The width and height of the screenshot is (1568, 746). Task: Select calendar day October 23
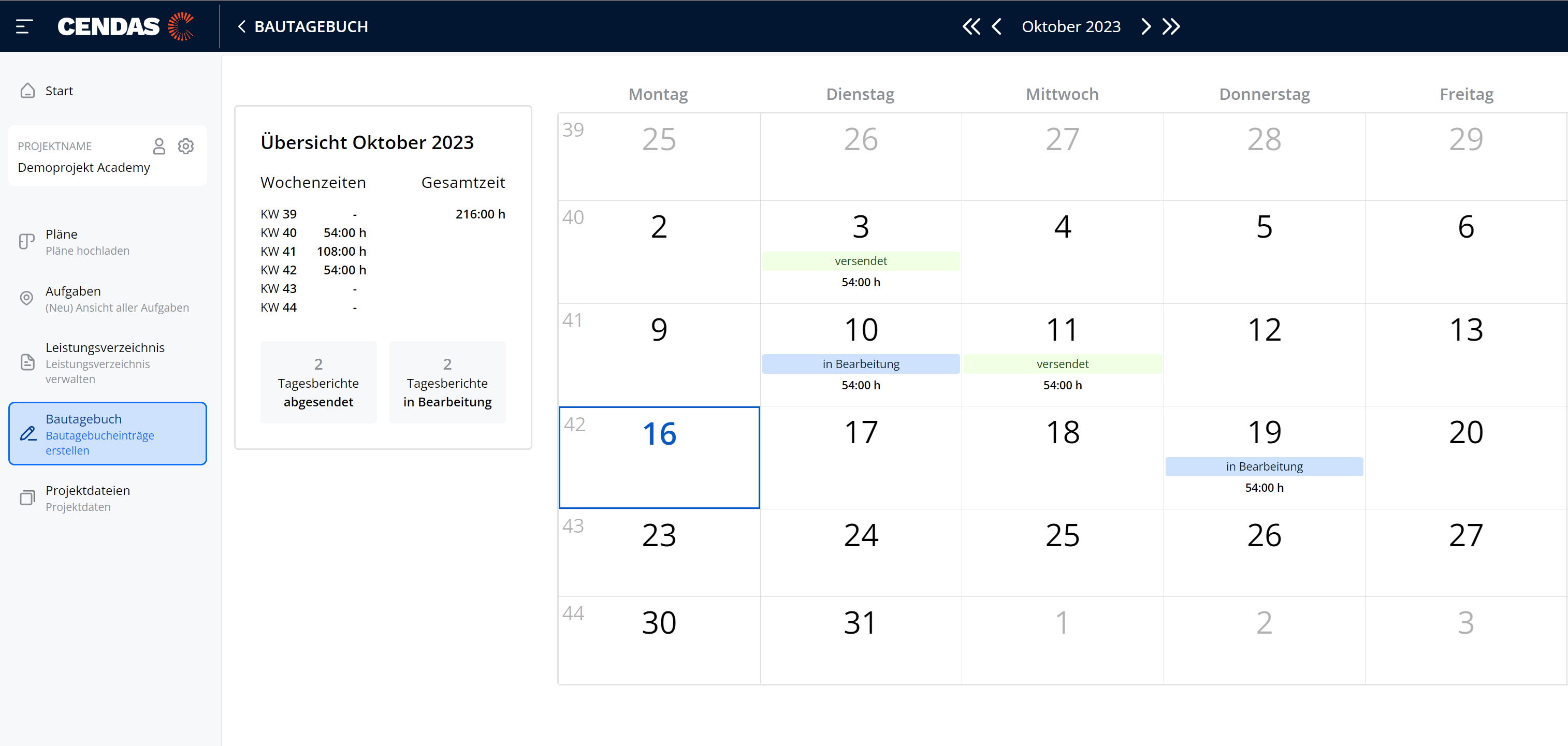tap(659, 552)
